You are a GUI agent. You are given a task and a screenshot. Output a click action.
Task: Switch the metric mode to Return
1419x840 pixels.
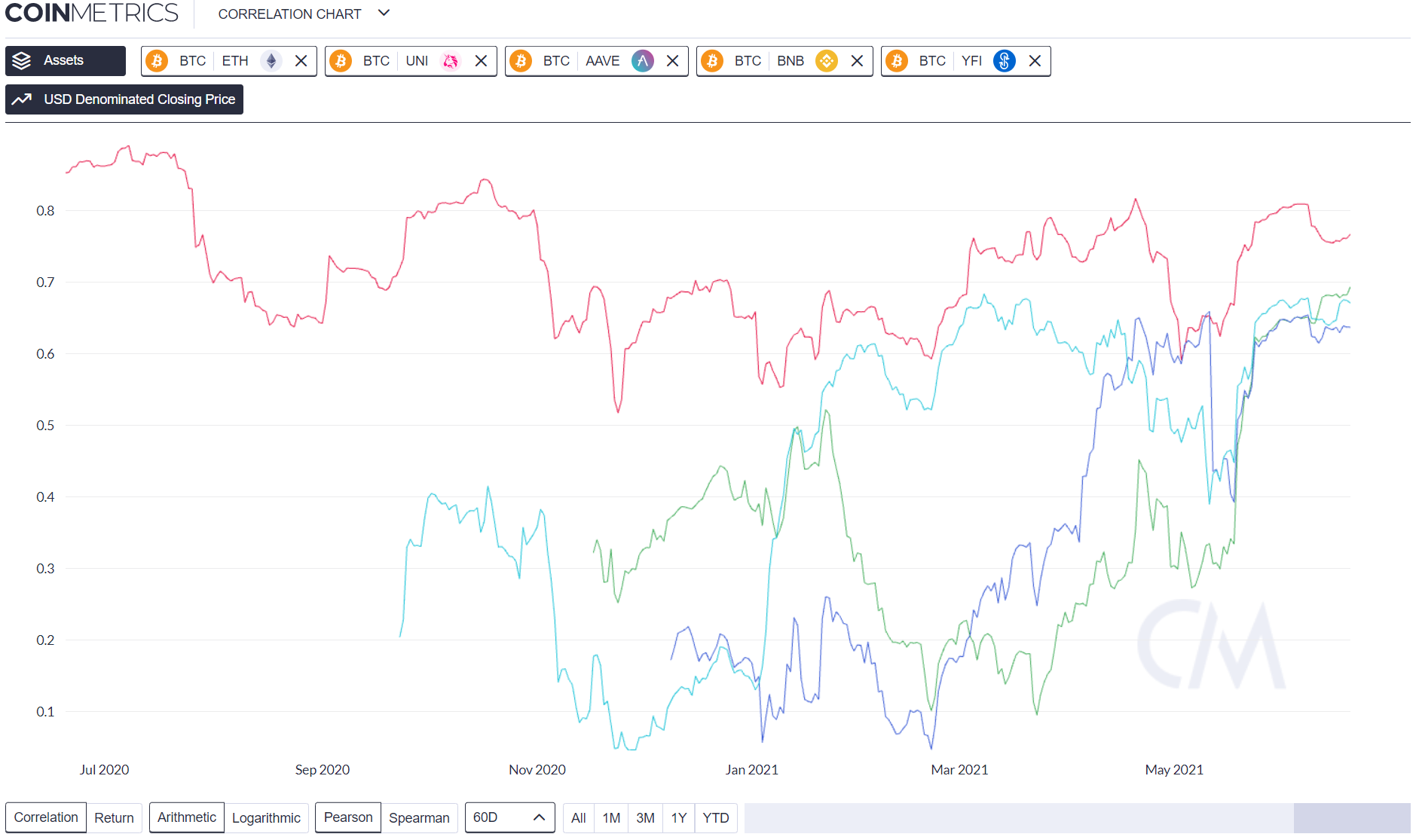click(114, 817)
